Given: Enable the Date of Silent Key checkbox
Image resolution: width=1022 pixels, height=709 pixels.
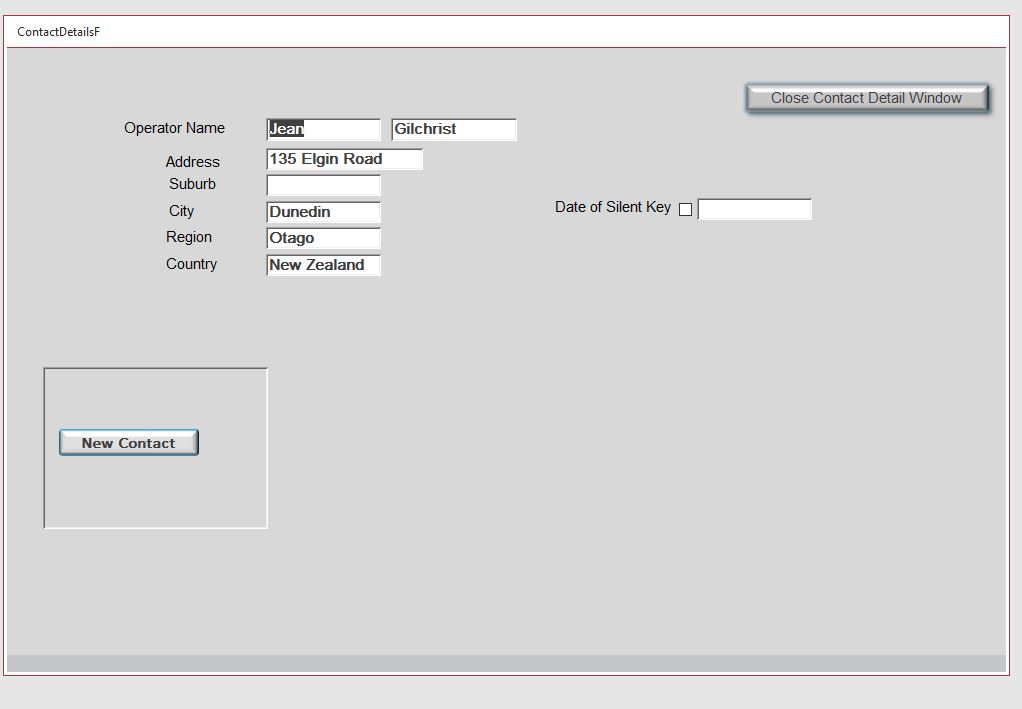Looking at the screenshot, I should [686, 209].
